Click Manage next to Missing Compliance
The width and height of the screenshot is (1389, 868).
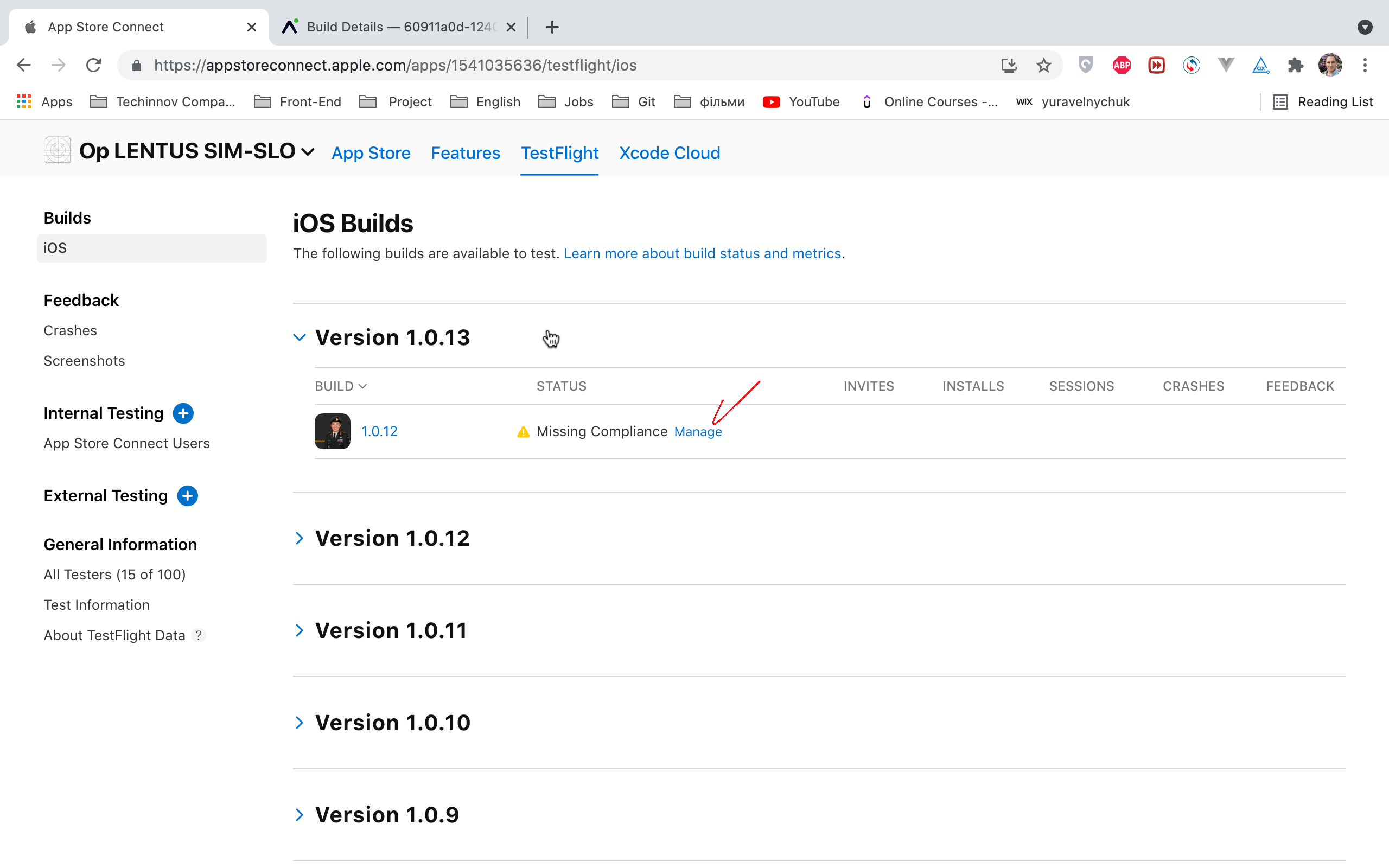point(698,432)
